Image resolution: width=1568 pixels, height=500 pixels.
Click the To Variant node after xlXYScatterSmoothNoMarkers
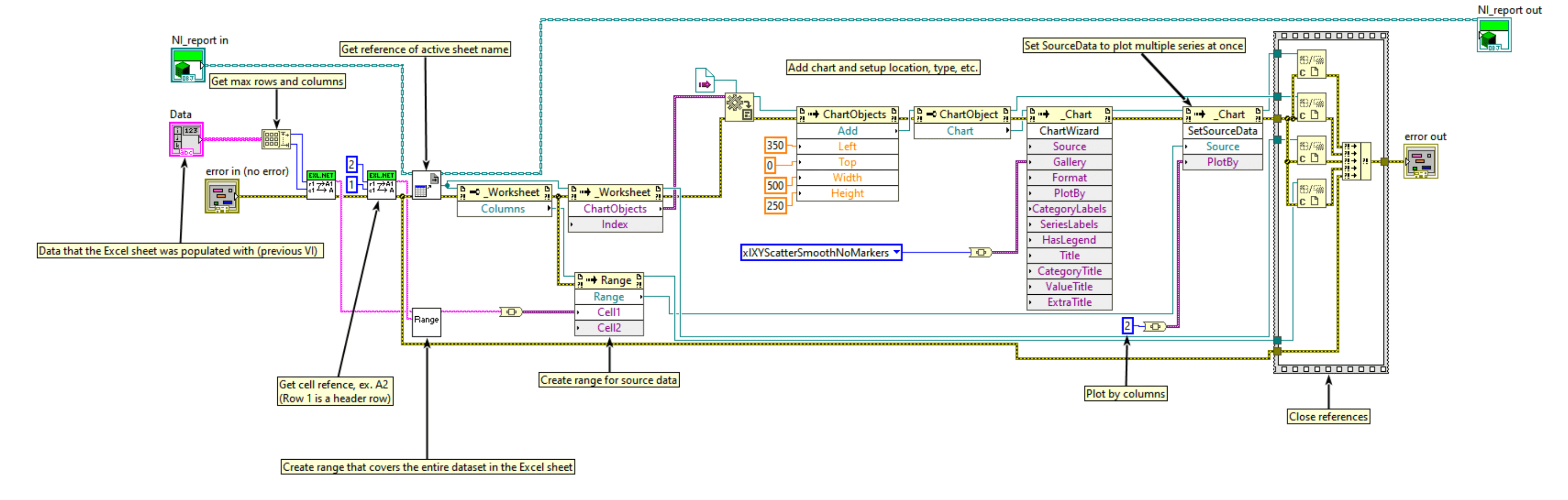point(980,252)
